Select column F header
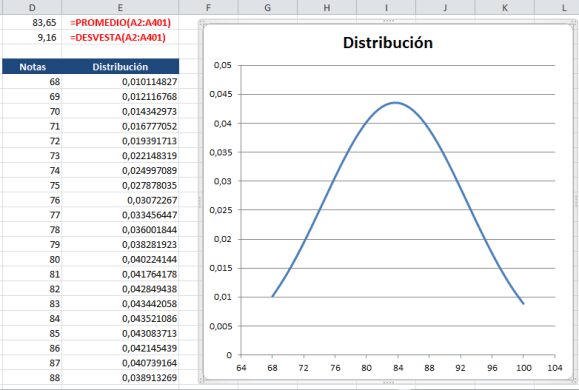 click(x=208, y=7)
